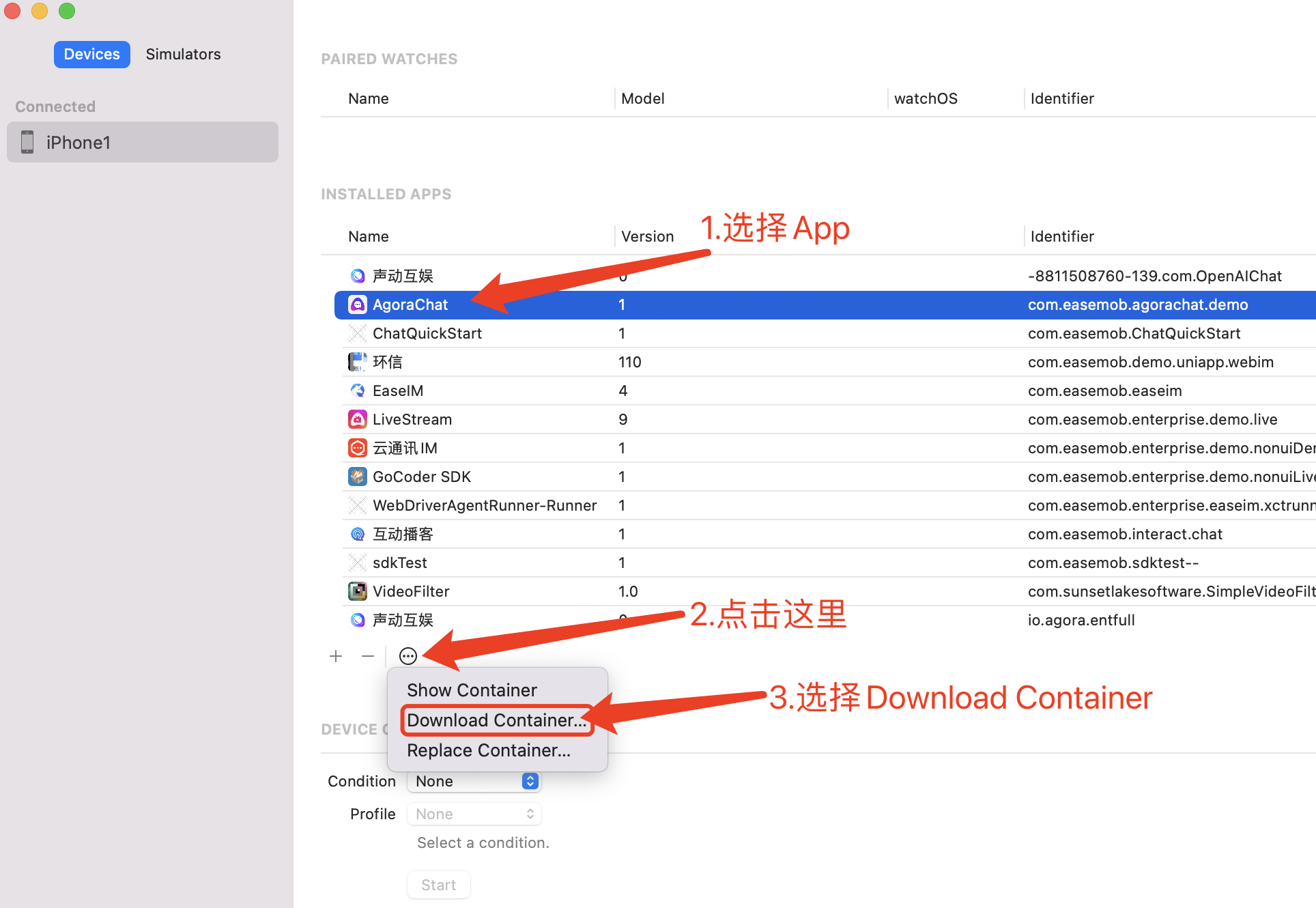This screenshot has height=908, width=1316.
Task: Click identifier com.easemob.easeim
Action: (1105, 391)
